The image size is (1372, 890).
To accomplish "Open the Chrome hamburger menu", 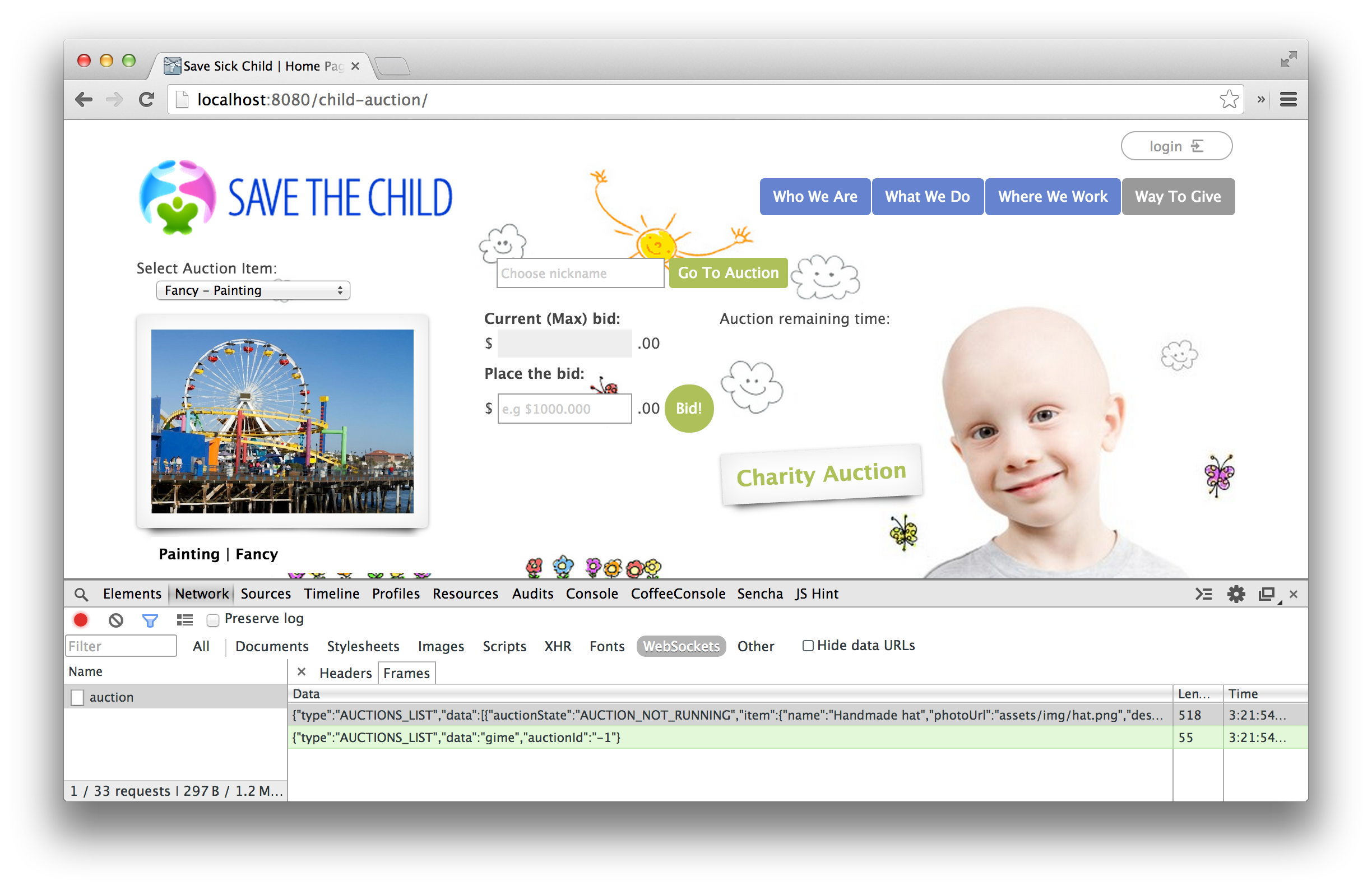I will [1288, 100].
